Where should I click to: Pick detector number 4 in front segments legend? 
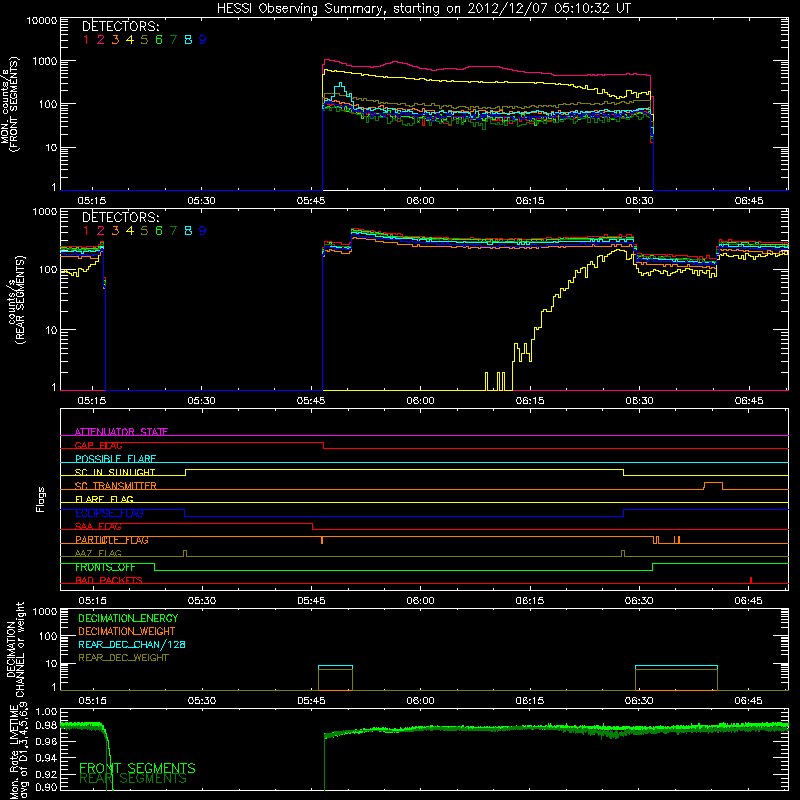tap(130, 40)
